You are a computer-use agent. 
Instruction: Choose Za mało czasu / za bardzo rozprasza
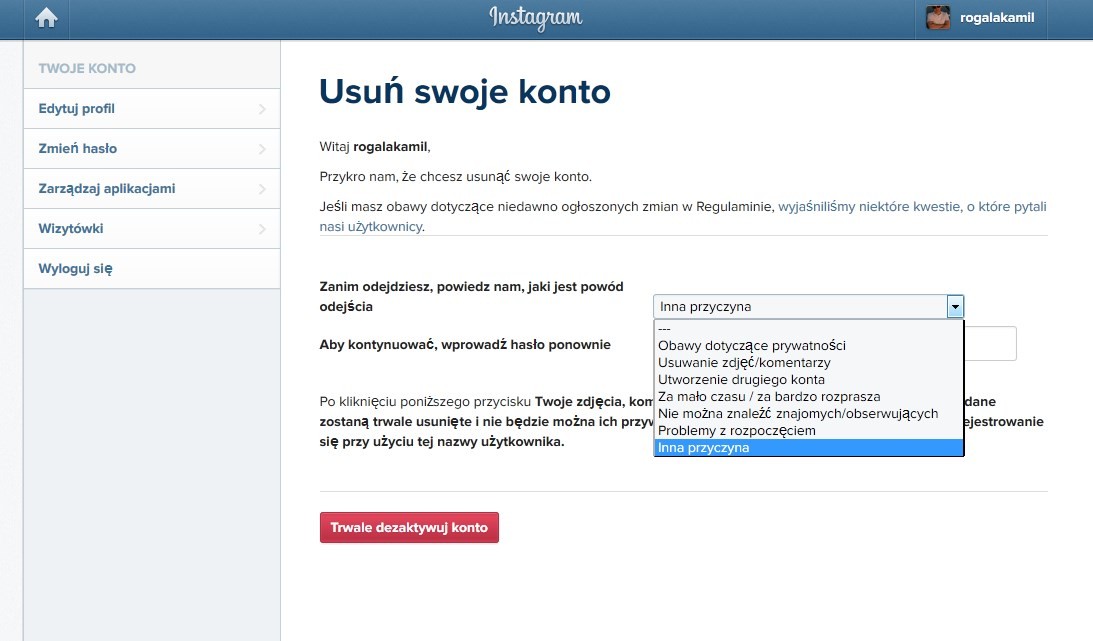[809, 396]
